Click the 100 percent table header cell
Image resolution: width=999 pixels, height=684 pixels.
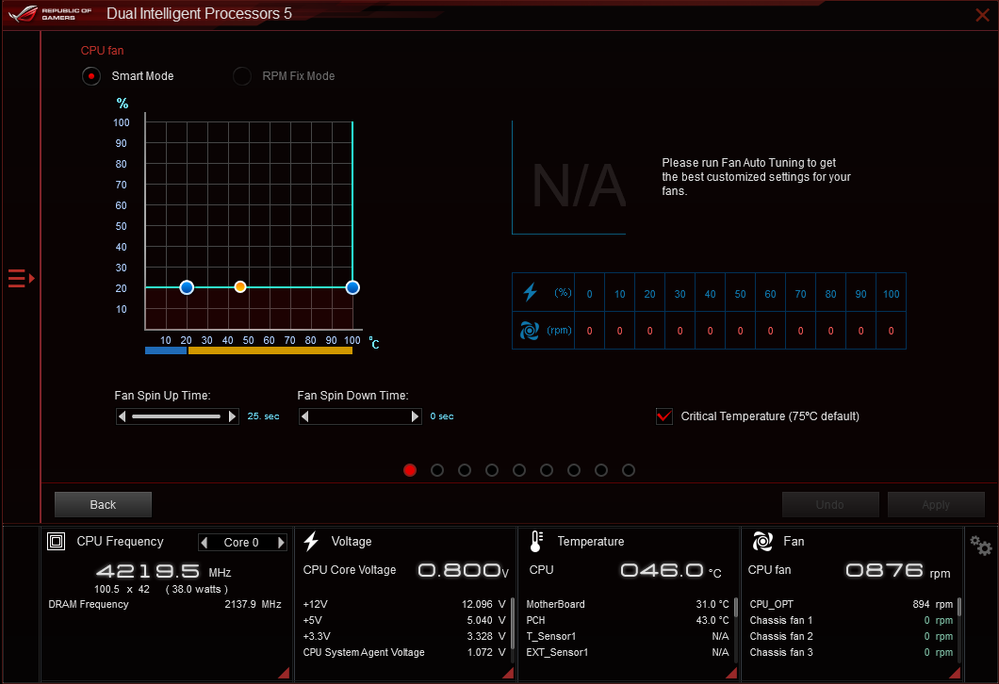[x=891, y=294]
